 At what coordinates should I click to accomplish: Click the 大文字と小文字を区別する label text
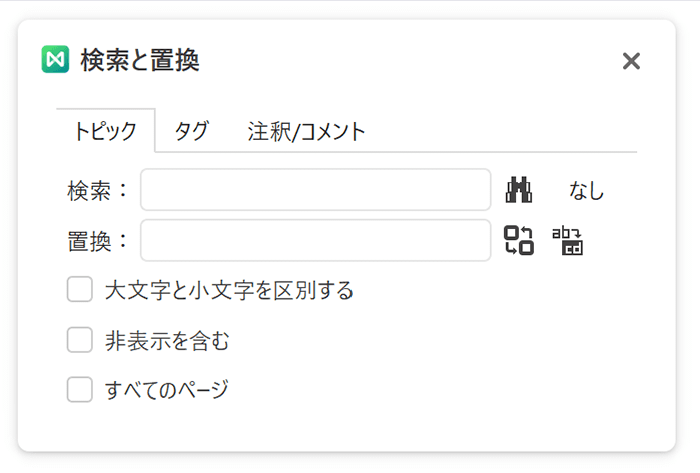pos(229,290)
